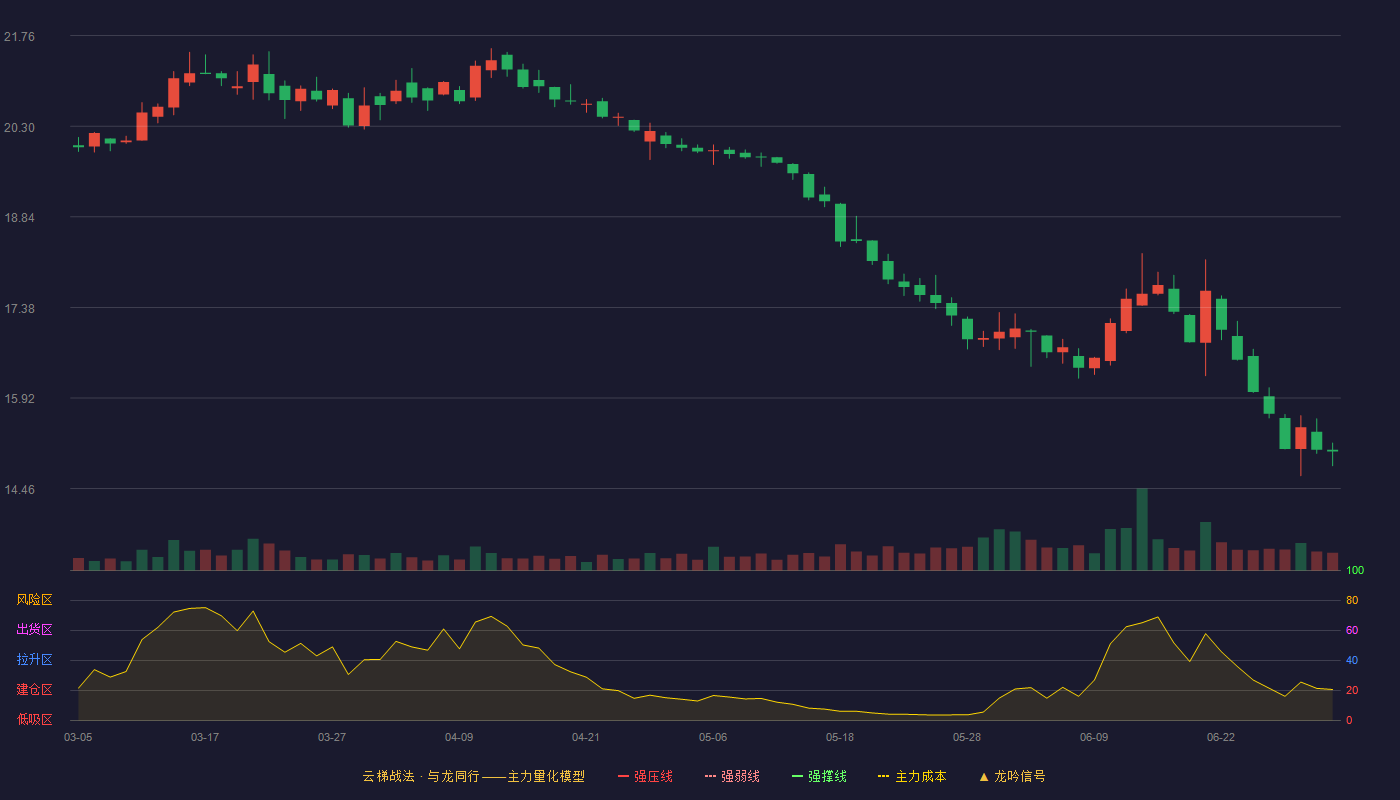Click the 04-21 date label
Viewport: 1400px width, 800px height.
[586, 737]
